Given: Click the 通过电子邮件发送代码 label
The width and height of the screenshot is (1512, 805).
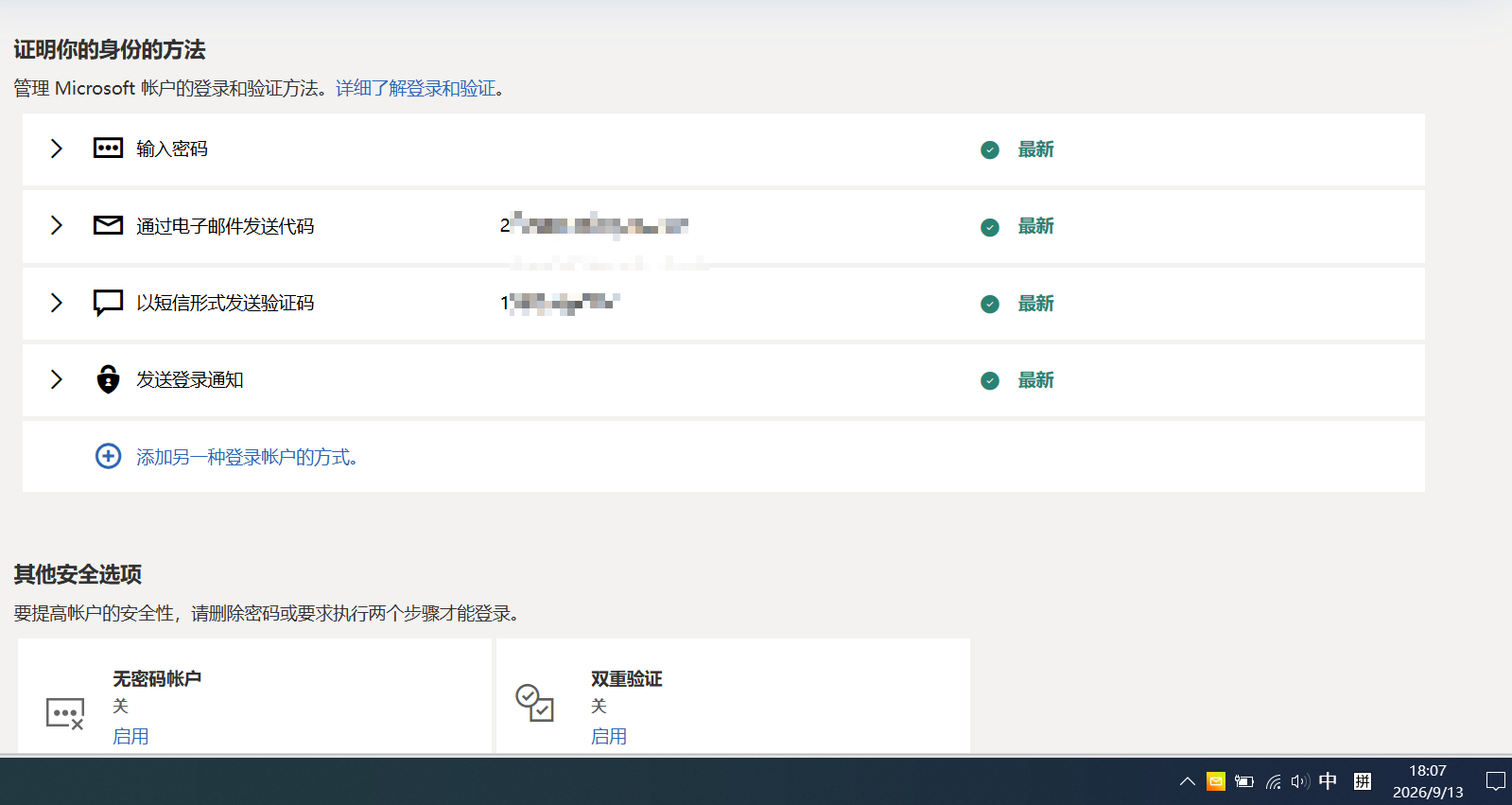Looking at the screenshot, I should click(225, 226).
